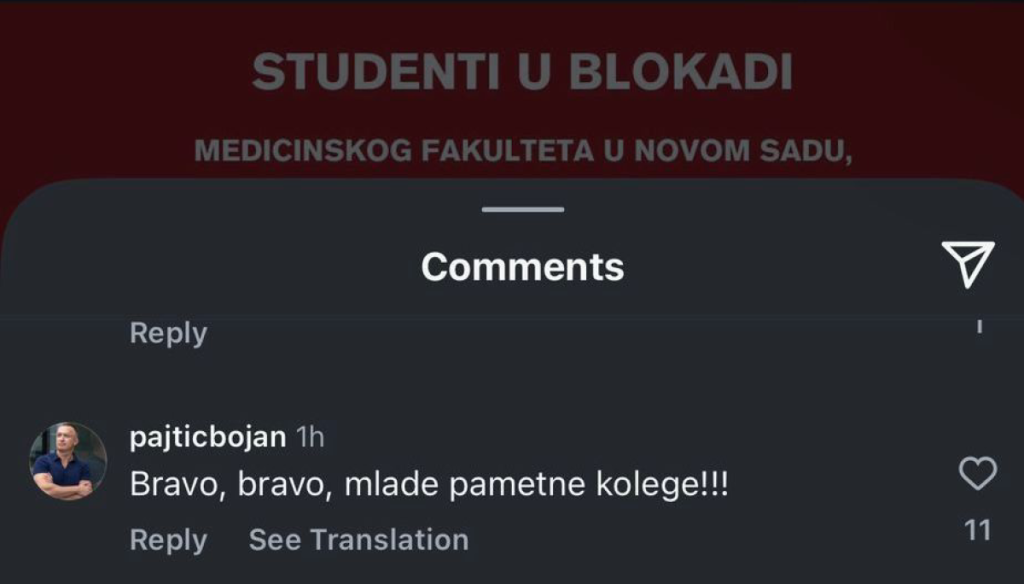Like pajticbojan's comment with the heart
This screenshot has width=1024, height=584.
coord(977,473)
